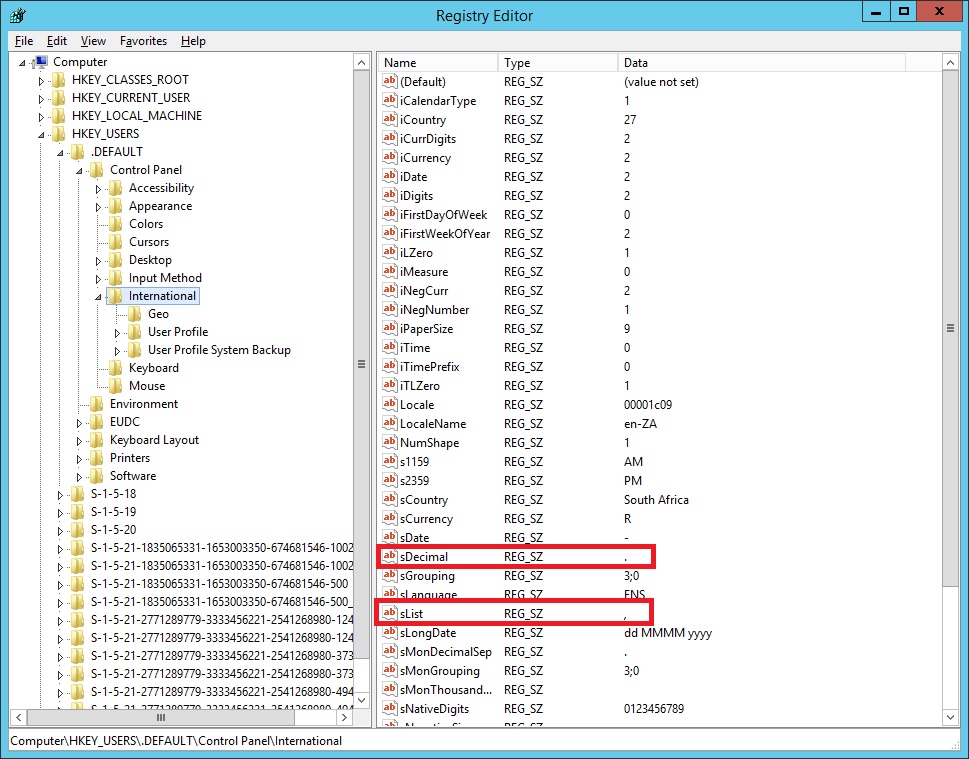Click the Locale string value icon
This screenshot has width=969, height=759.
coord(389,404)
